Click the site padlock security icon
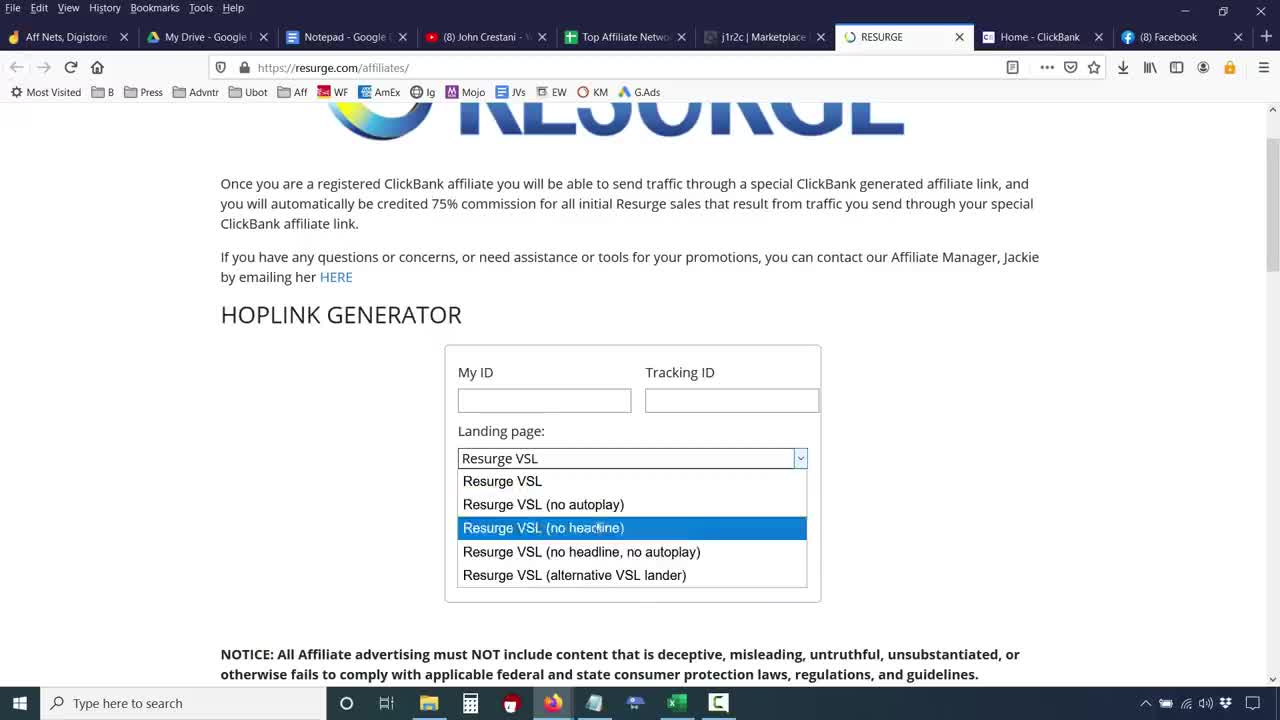This screenshot has height=720, width=1280. (x=244, y=67)
